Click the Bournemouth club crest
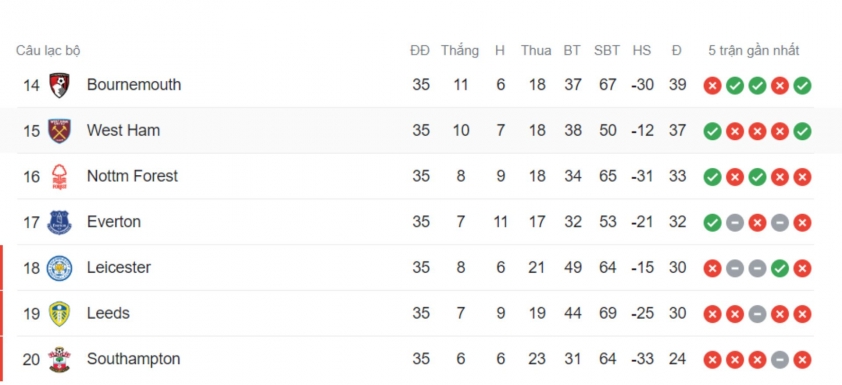This screenshot has width=842, height=385. [x=59, y=85]
